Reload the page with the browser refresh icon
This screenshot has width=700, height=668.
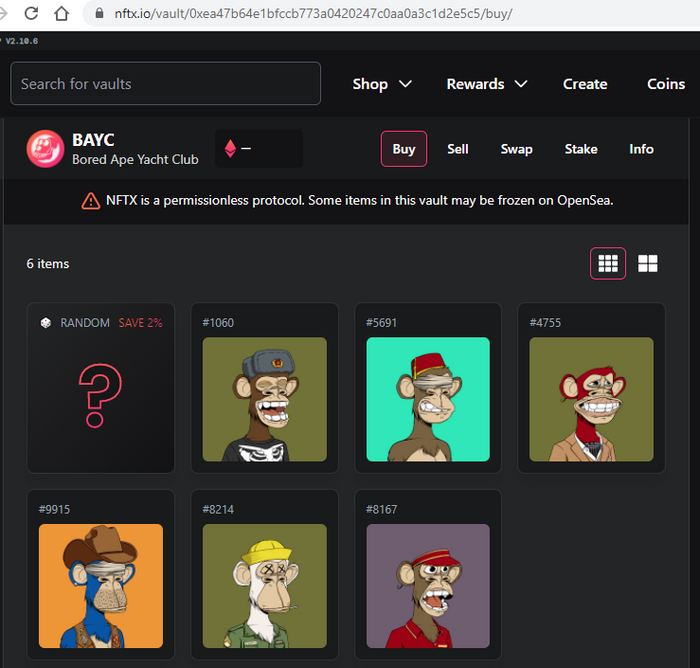pyautogui.click(x=31, y=13)
